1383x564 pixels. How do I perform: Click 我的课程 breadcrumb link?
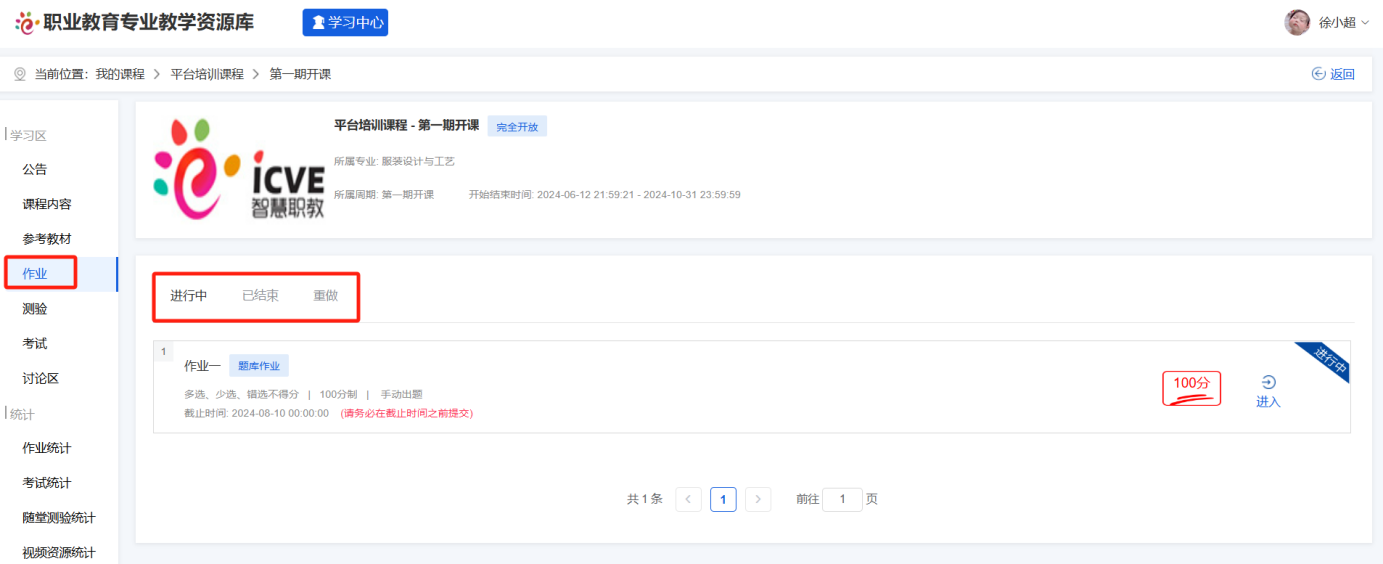tap(120, 74)
